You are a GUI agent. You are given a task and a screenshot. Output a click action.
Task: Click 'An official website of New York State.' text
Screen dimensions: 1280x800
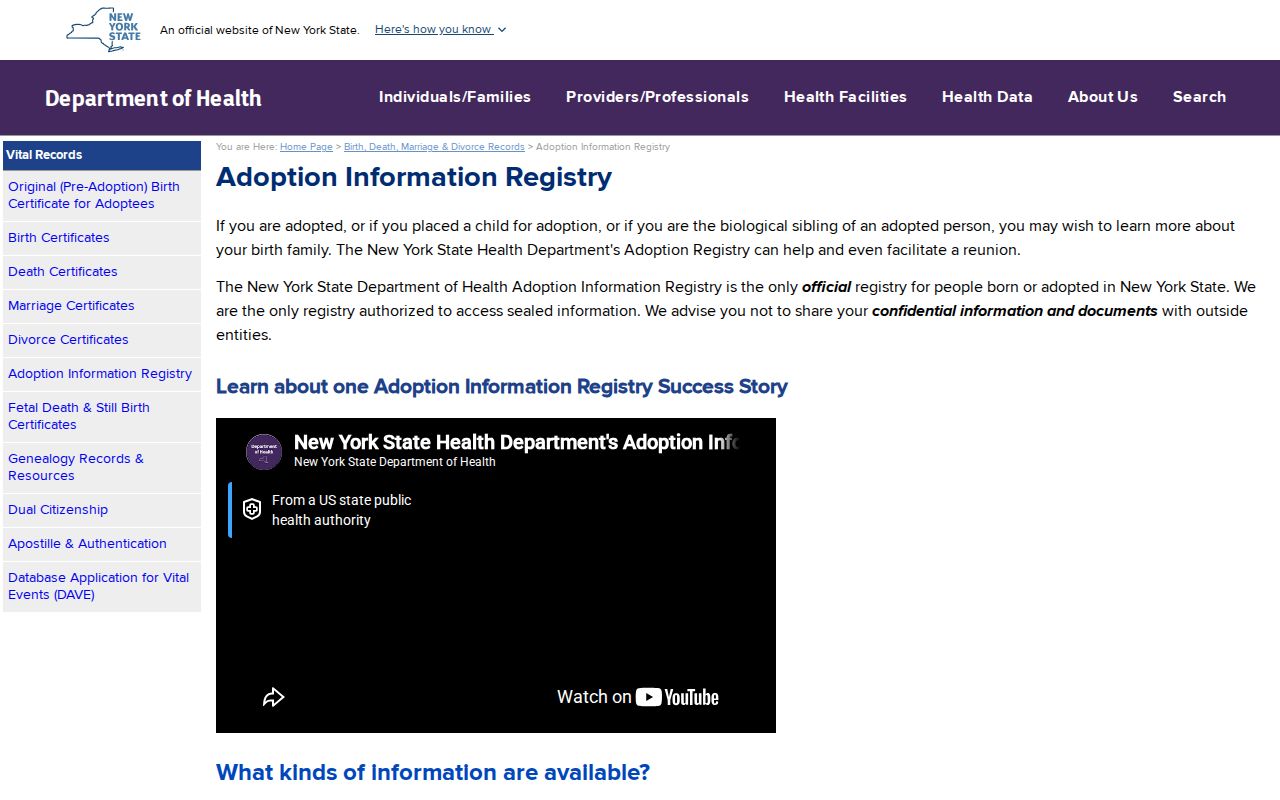(x=260, y=30)
